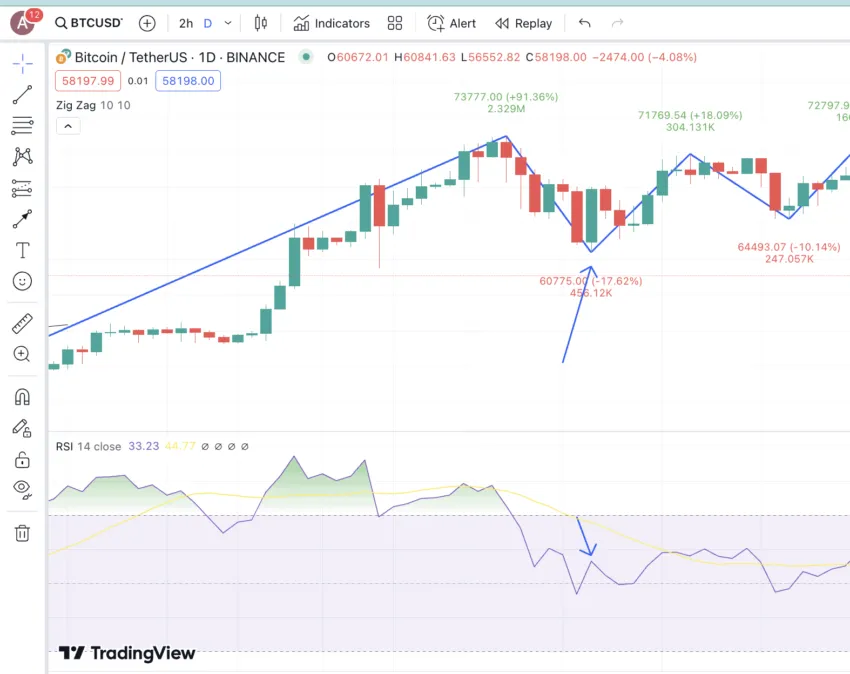The height and width of the screenshot is (674, 850).
Task: Select the crosshair cursor tool
Action: [22, 63]
